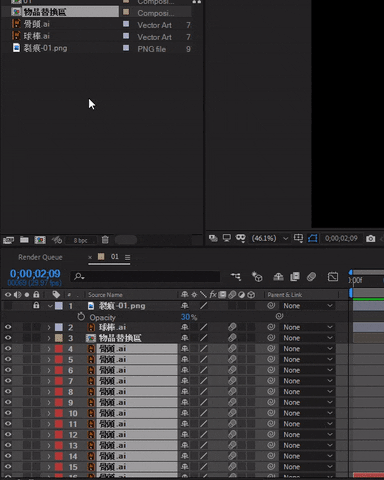Create a new folder in Project panel
384x480 pixels.
click(x=24, y=240)
